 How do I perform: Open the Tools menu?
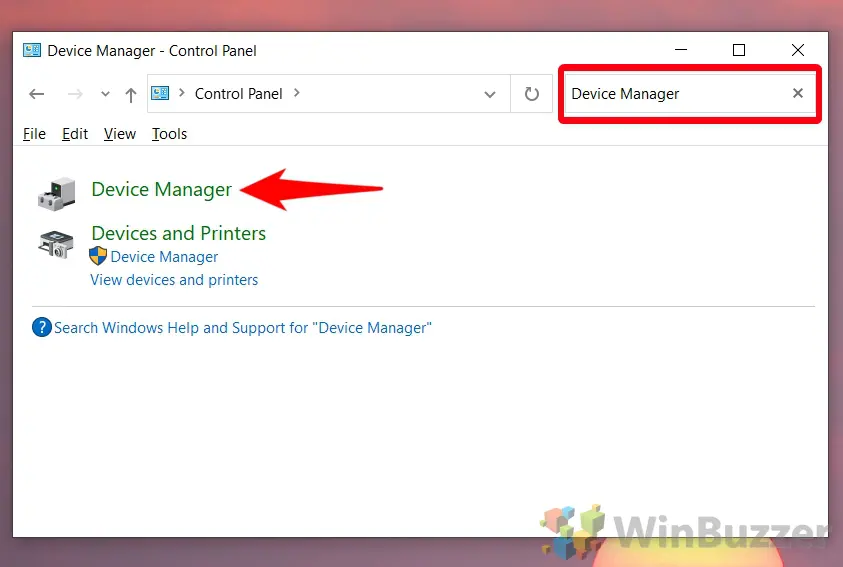169,133
